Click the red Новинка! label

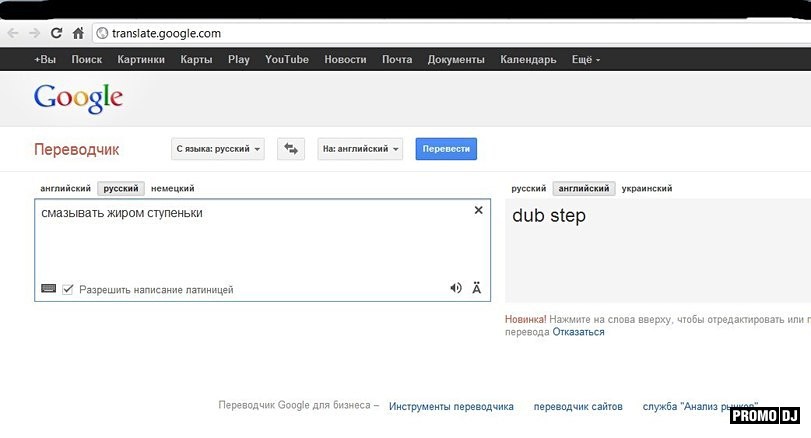(x=525, y=320)
